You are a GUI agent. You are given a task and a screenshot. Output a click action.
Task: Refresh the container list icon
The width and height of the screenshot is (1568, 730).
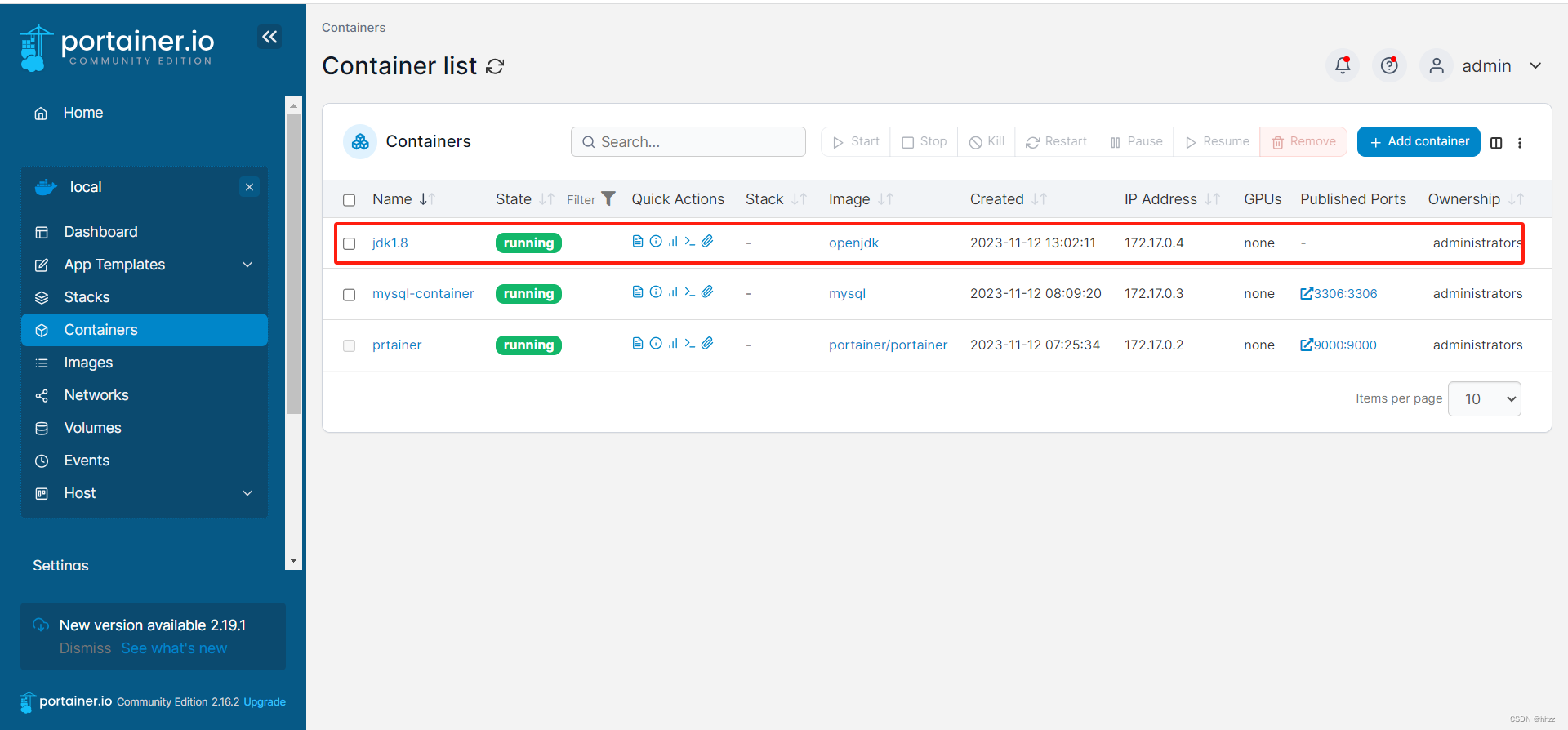[x=495, y=66]
